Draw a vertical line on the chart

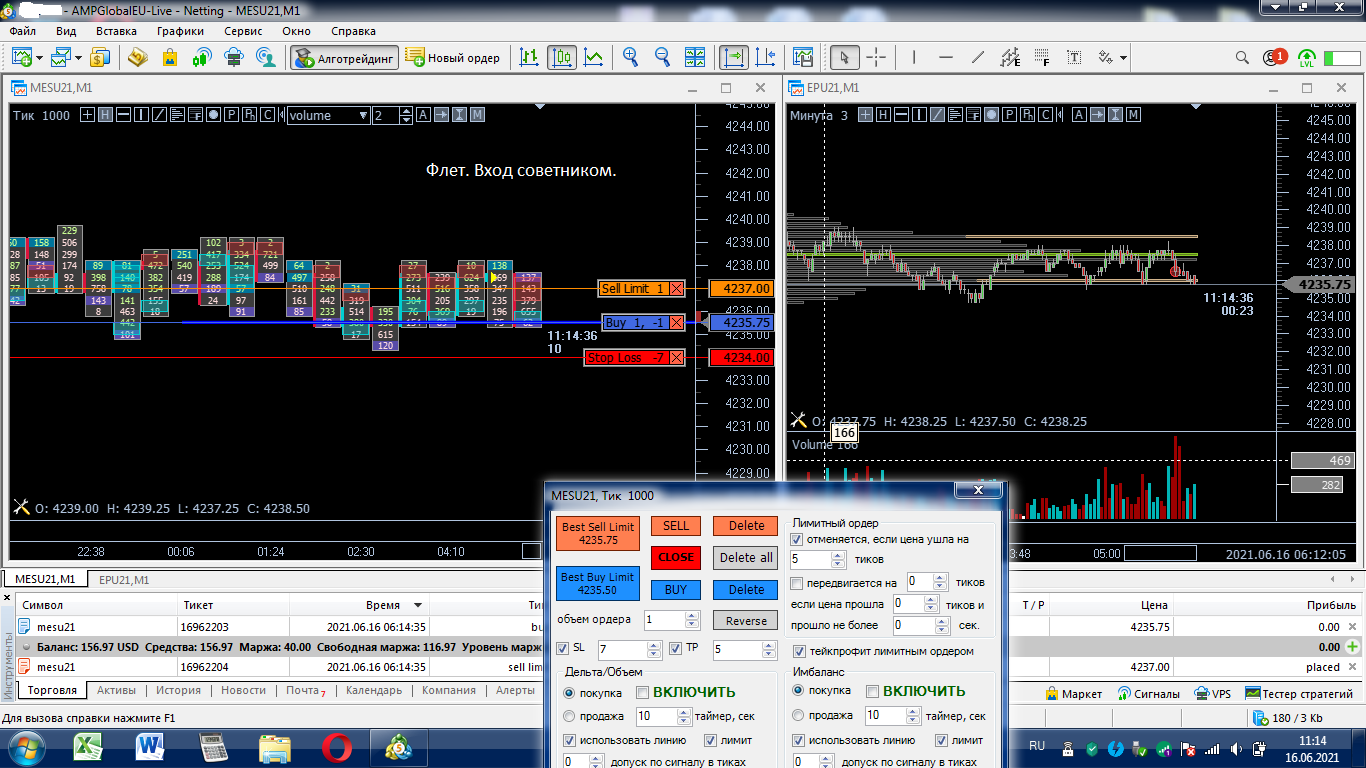click(x=914, y=58)
